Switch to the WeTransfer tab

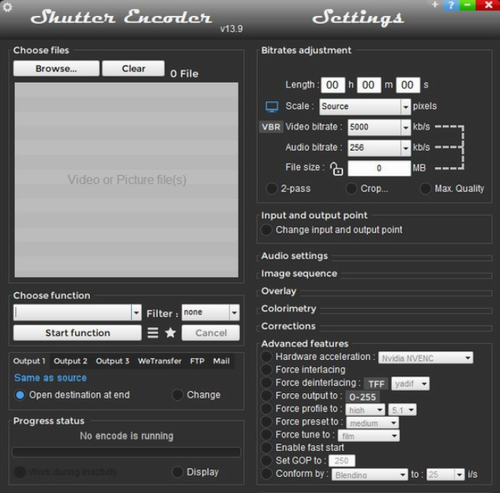tap(160, 361)
